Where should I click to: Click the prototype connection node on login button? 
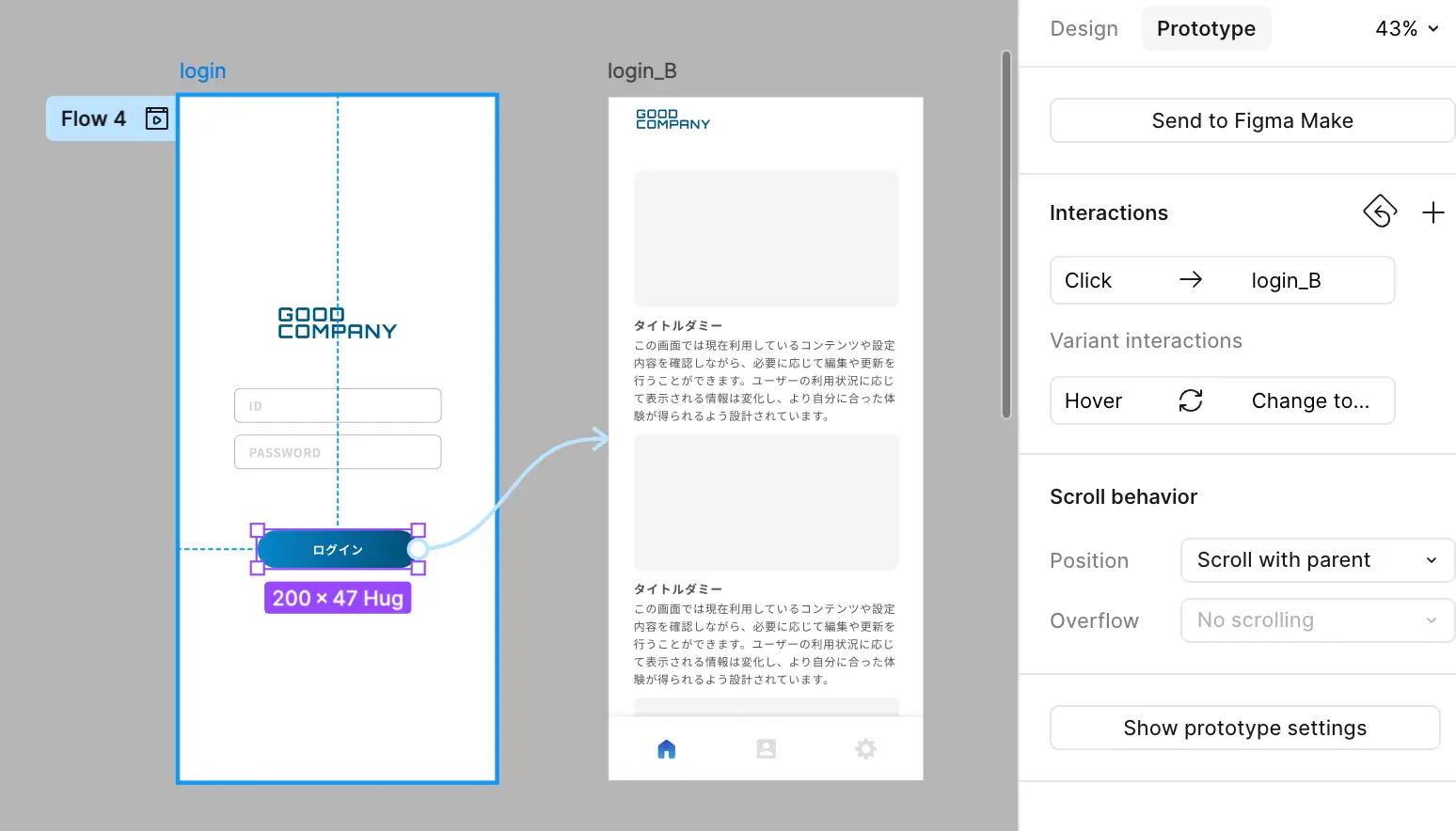pos(419,549)
